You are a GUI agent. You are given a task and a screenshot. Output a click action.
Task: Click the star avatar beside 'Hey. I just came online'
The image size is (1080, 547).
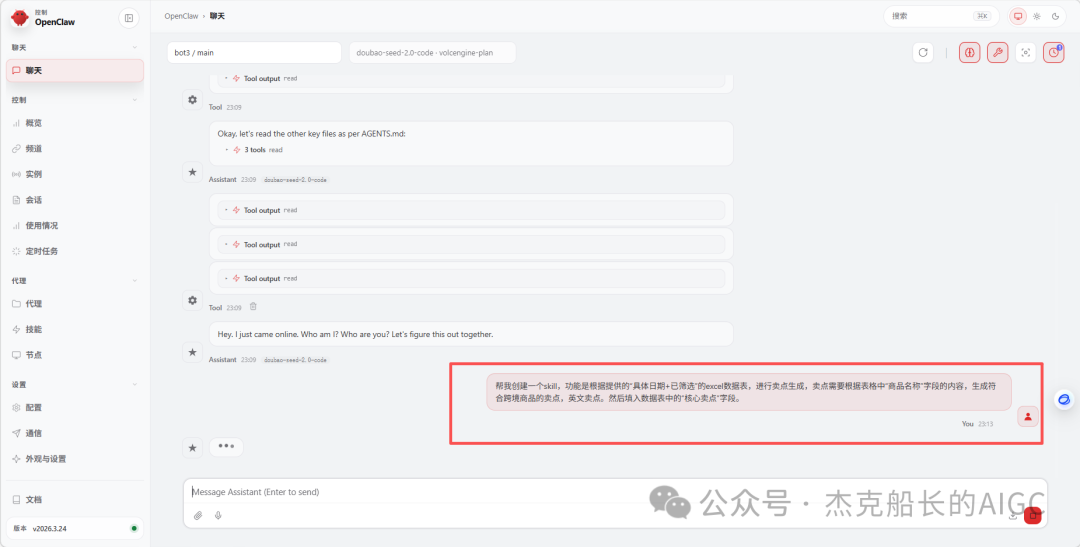(x=192, y=352)
